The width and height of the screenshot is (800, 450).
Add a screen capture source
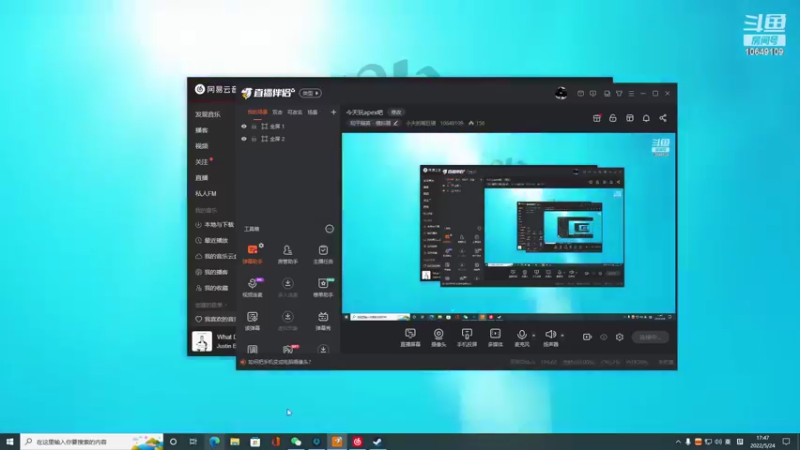coord(410,338)
